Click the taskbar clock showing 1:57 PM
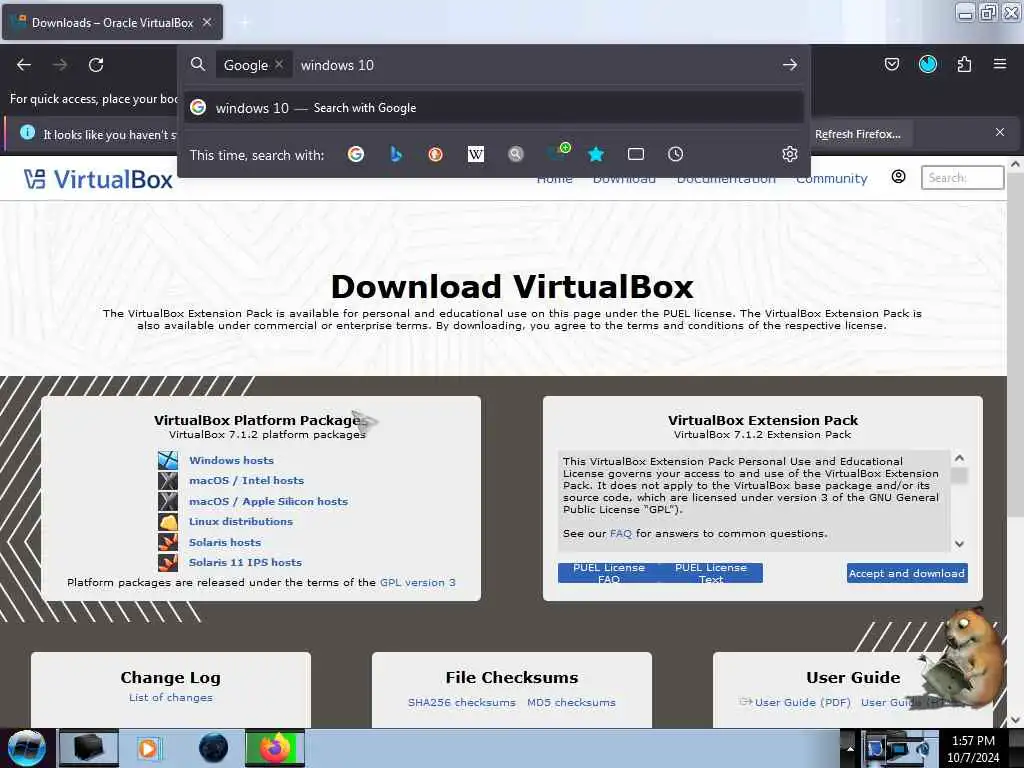Image resolution: width=1024 pixels, height=768 pixels. 973,749
